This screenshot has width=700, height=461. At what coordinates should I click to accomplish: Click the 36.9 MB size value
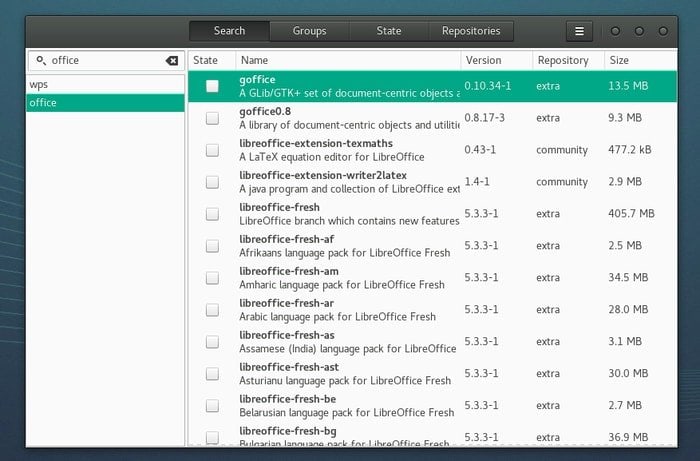coord(628,437)
